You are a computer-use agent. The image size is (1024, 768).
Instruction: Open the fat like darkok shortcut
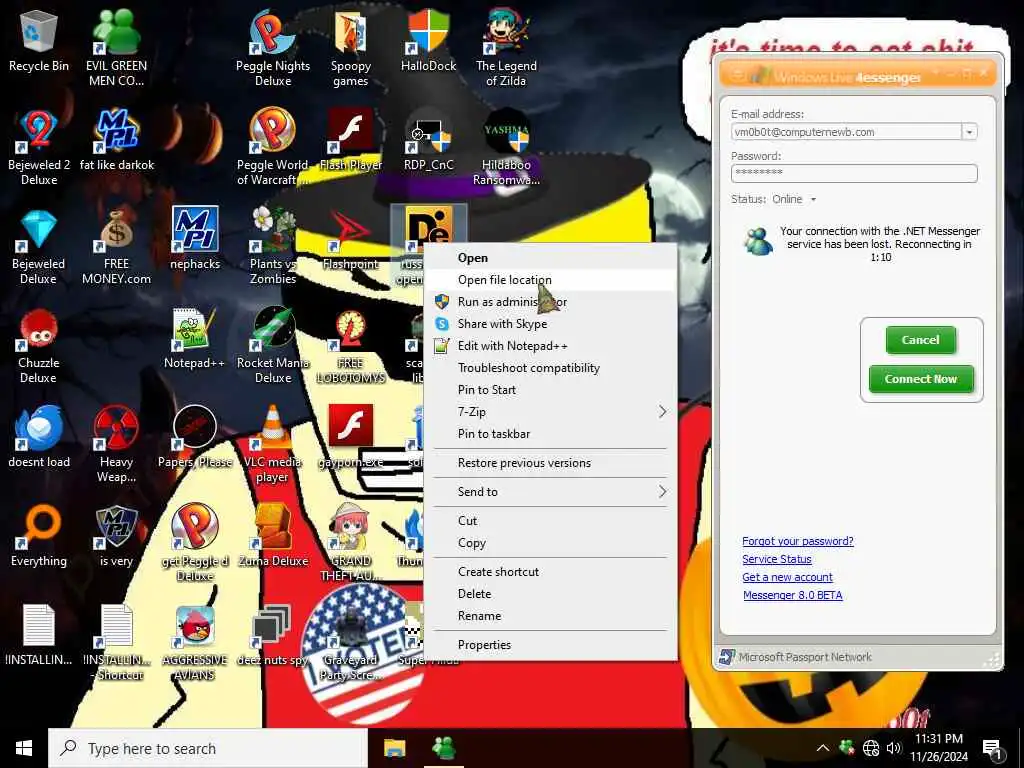(116, 140)
